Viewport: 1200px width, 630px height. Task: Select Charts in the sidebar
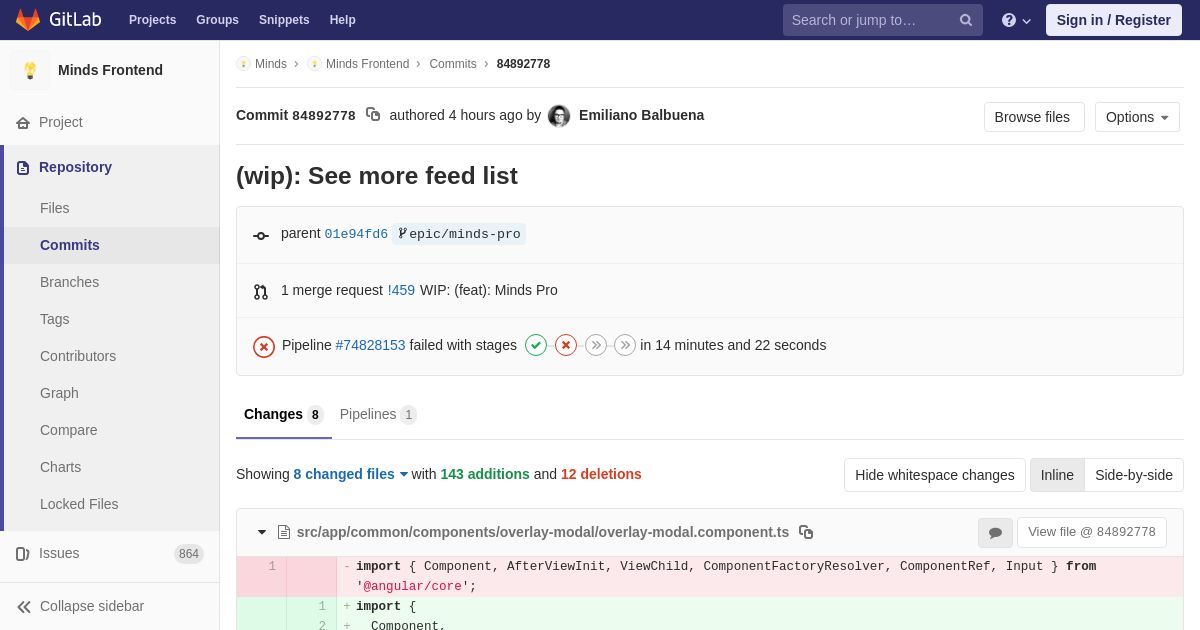tap(110, 467)
